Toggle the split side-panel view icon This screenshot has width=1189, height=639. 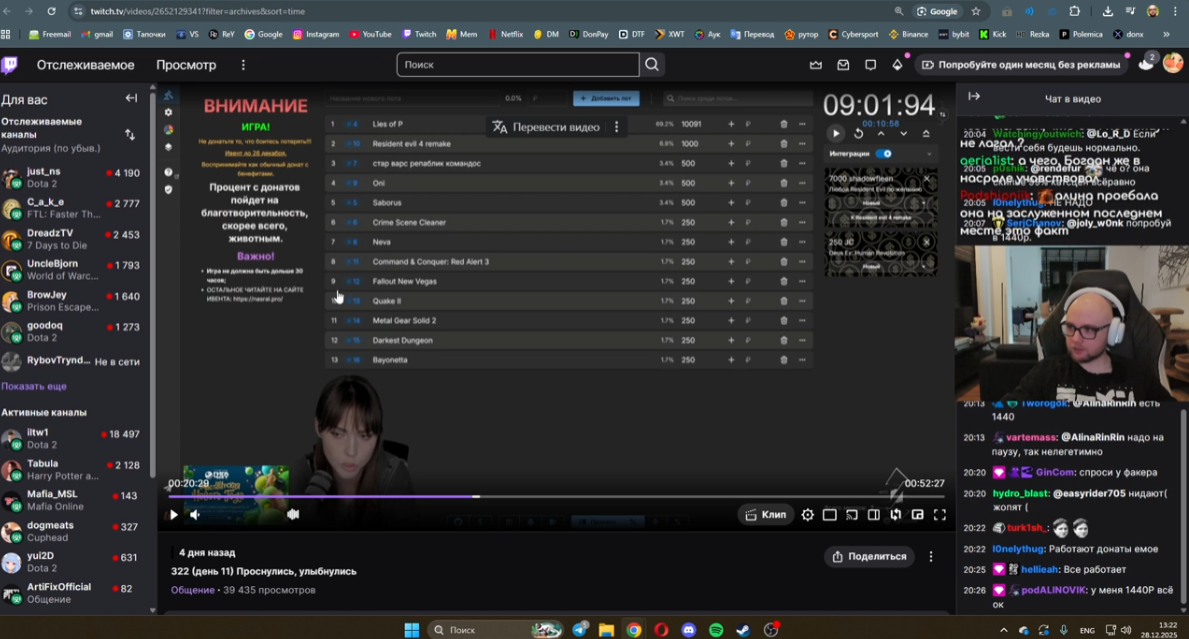click(874, 515)
